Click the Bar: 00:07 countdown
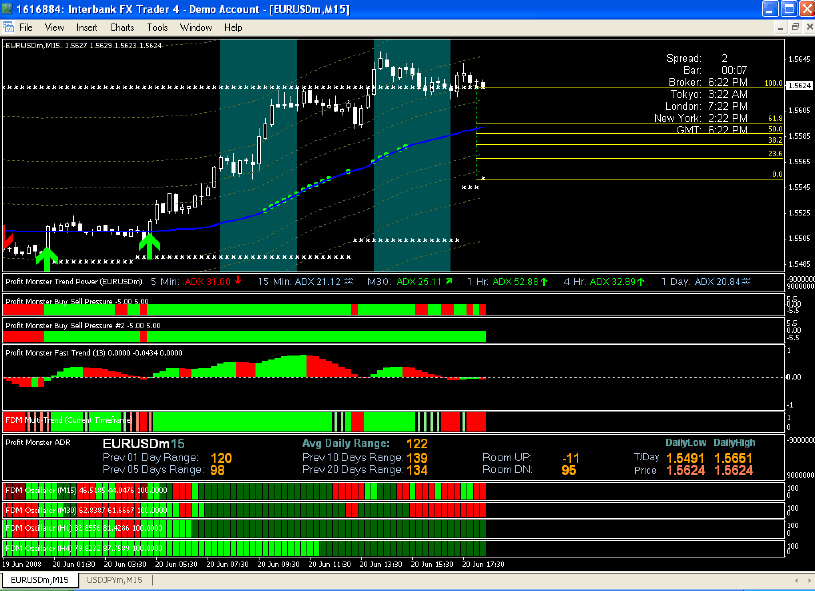 click(x=715, y=70)
